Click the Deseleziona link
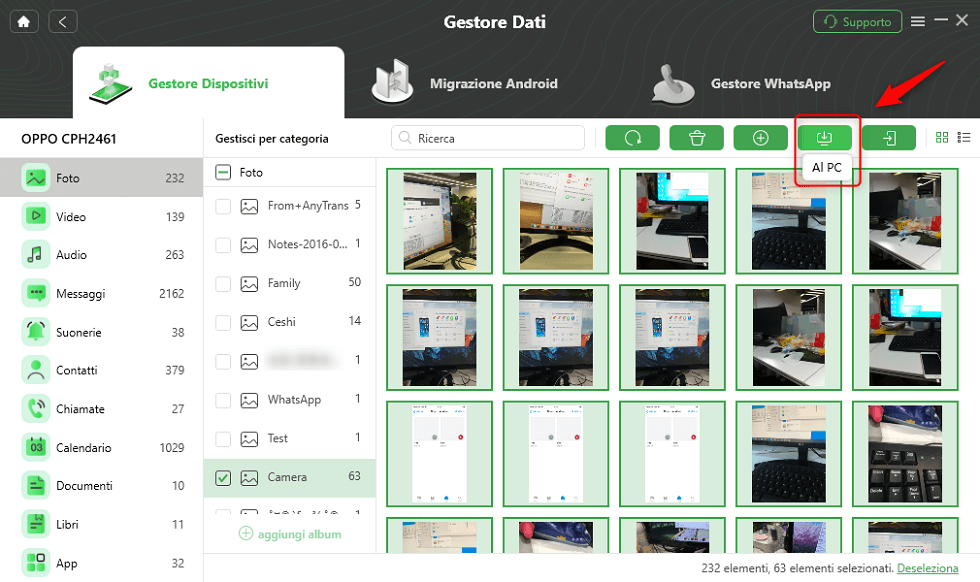 [928, 568]
